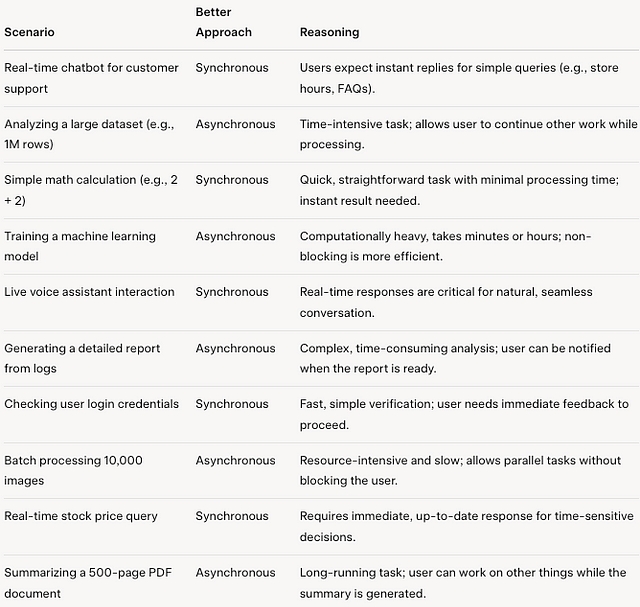Select the Summarizing a 500-page PDF document cell
Image resolution: width=640 pixels, height=607 pixels.
pyautogui.click(x=88, y=583)
